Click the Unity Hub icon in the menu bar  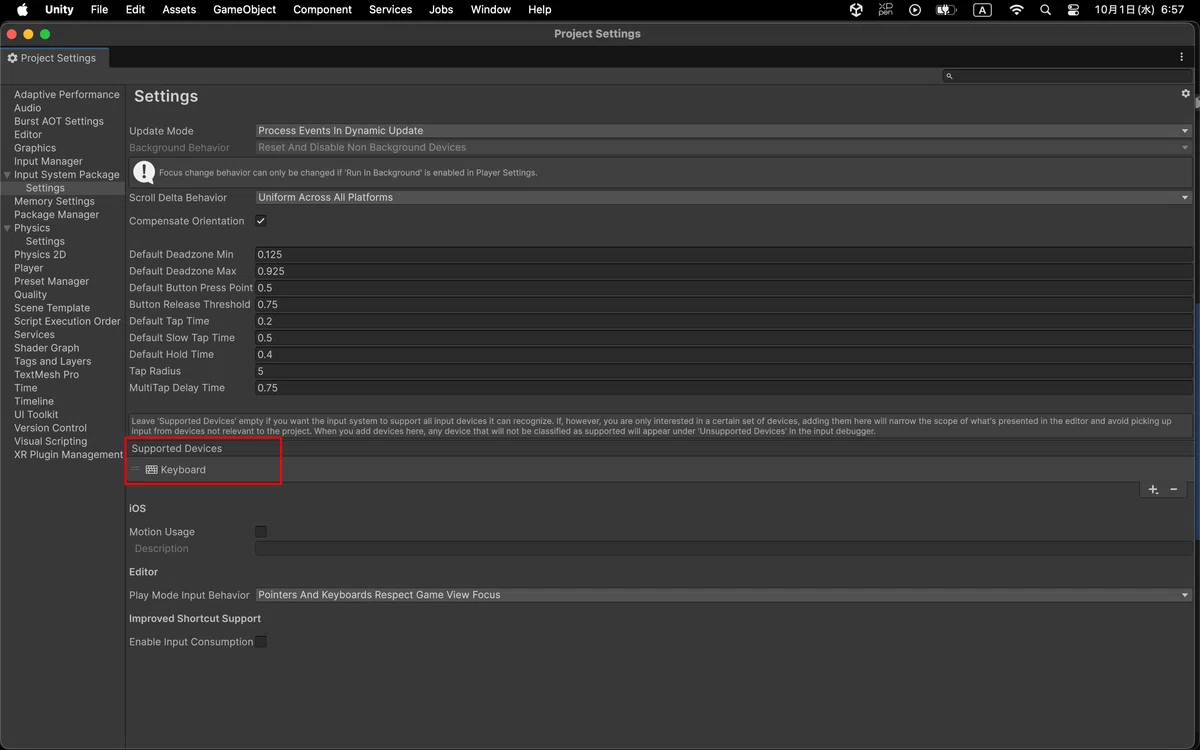[x=856, y=10]
